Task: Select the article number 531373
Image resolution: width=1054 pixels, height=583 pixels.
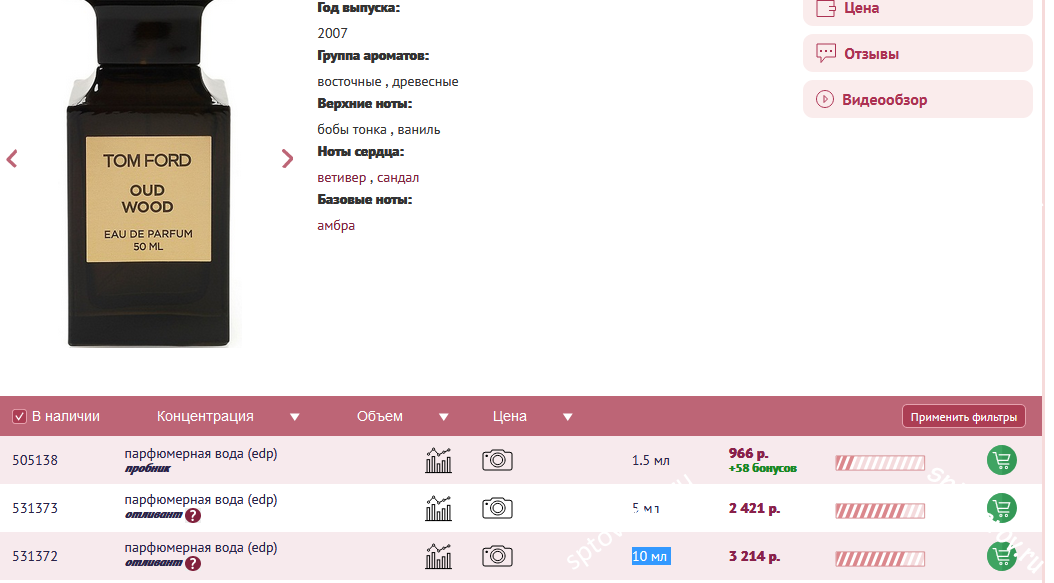Action: pos(35,508)
